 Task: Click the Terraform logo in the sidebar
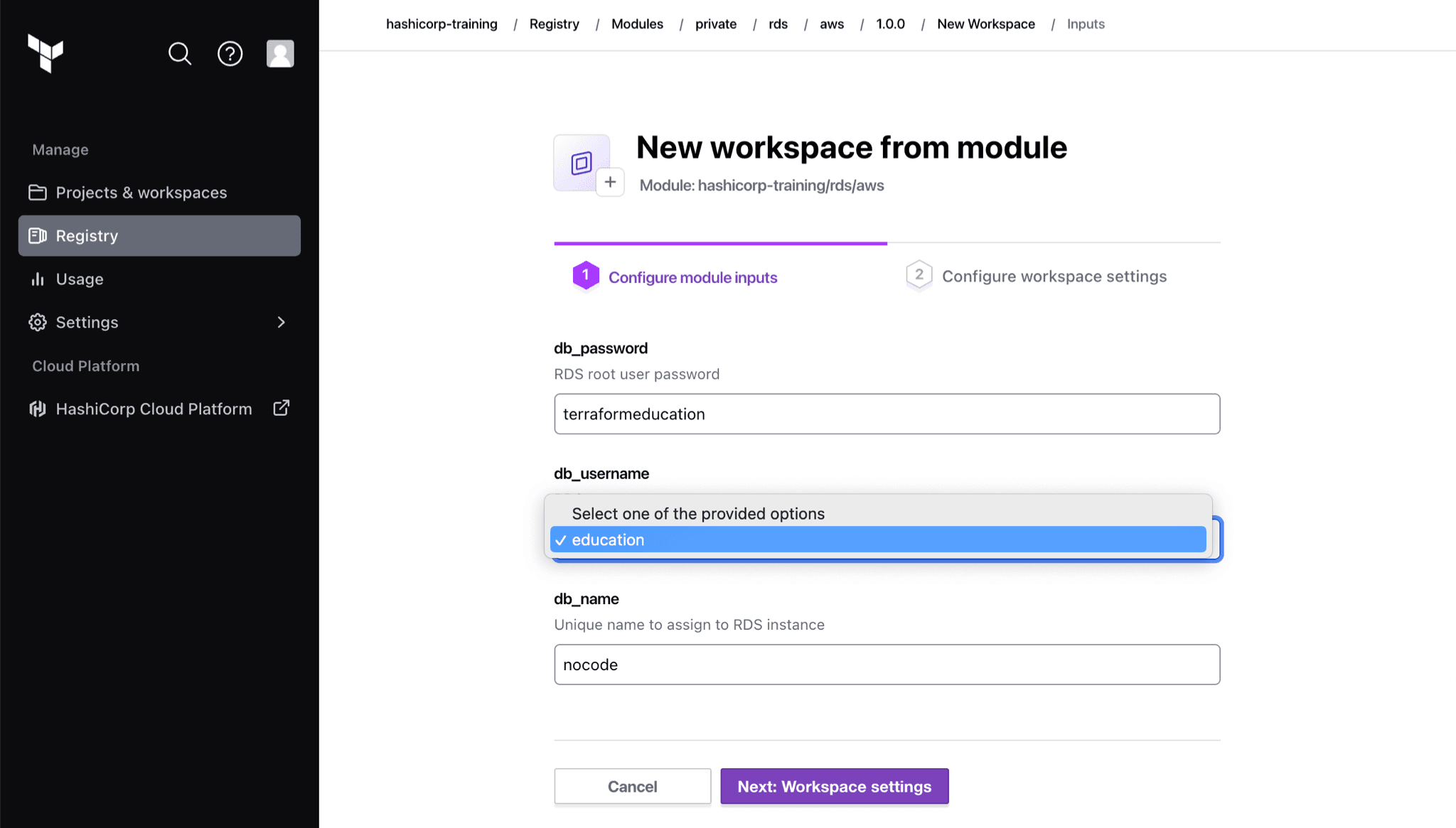45,53
